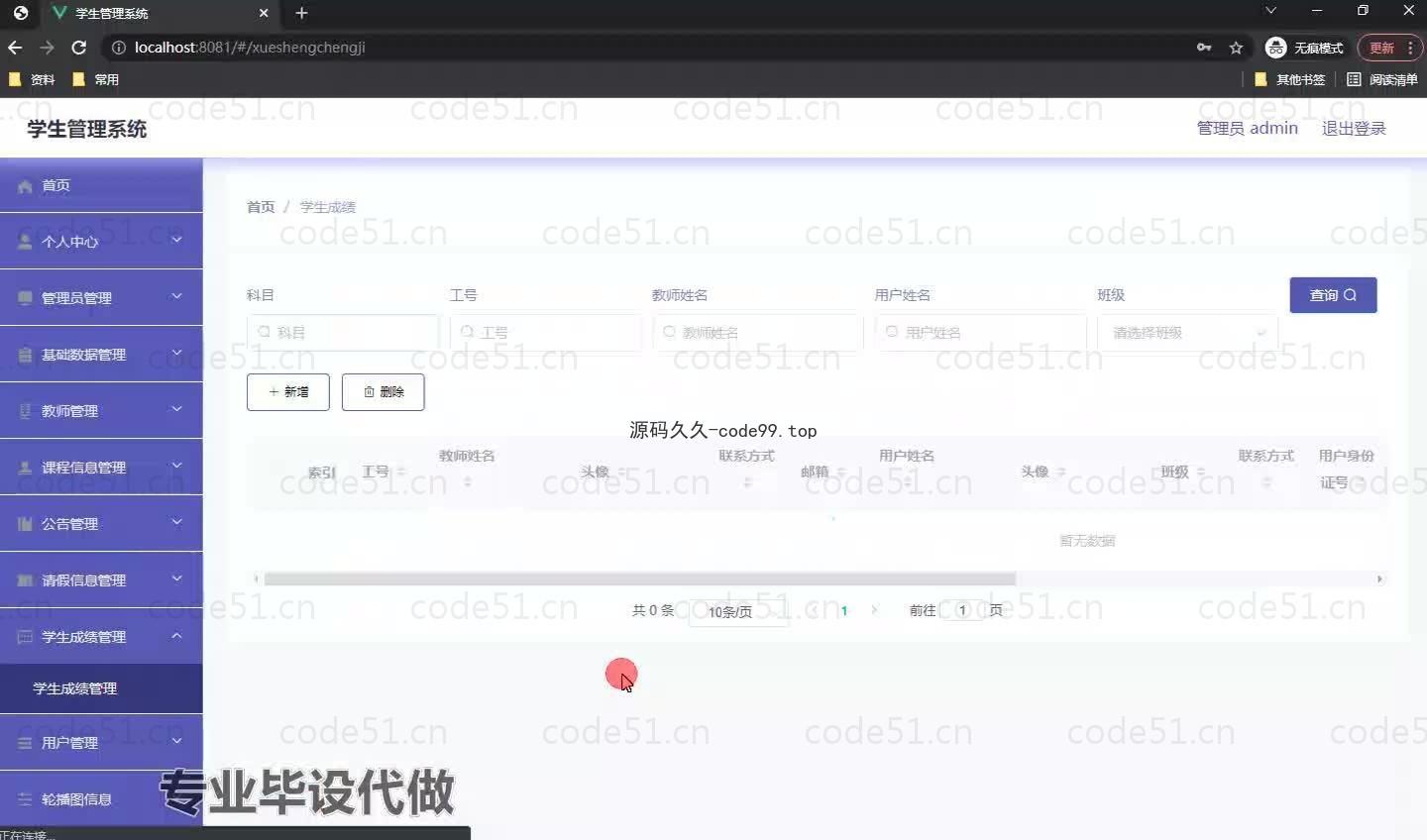The width and height of the screenshot is (1427, 840).
Task: Click the 新增 add button
Action: [288, 392]
